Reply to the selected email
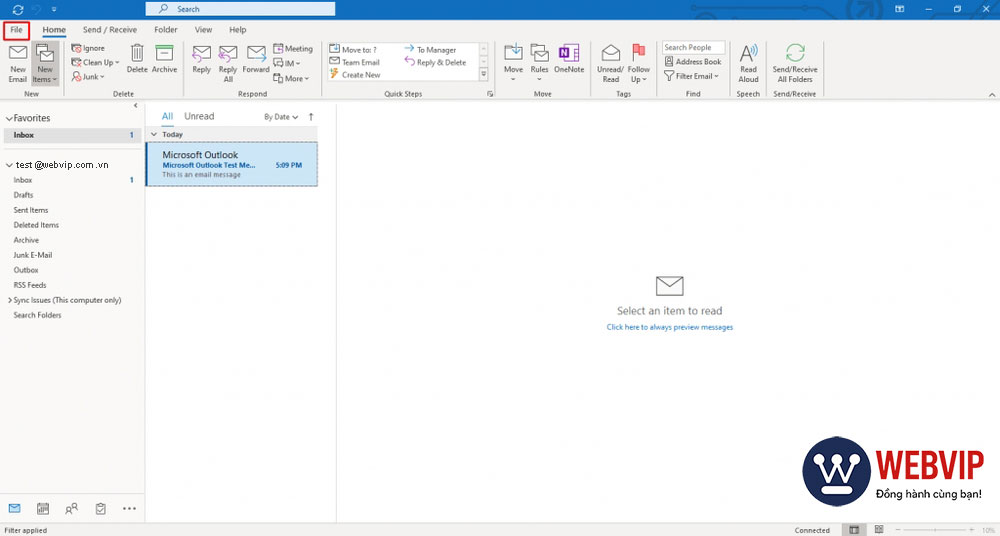The width and height of the screenshot is (1000, 536). coord(202,59)
